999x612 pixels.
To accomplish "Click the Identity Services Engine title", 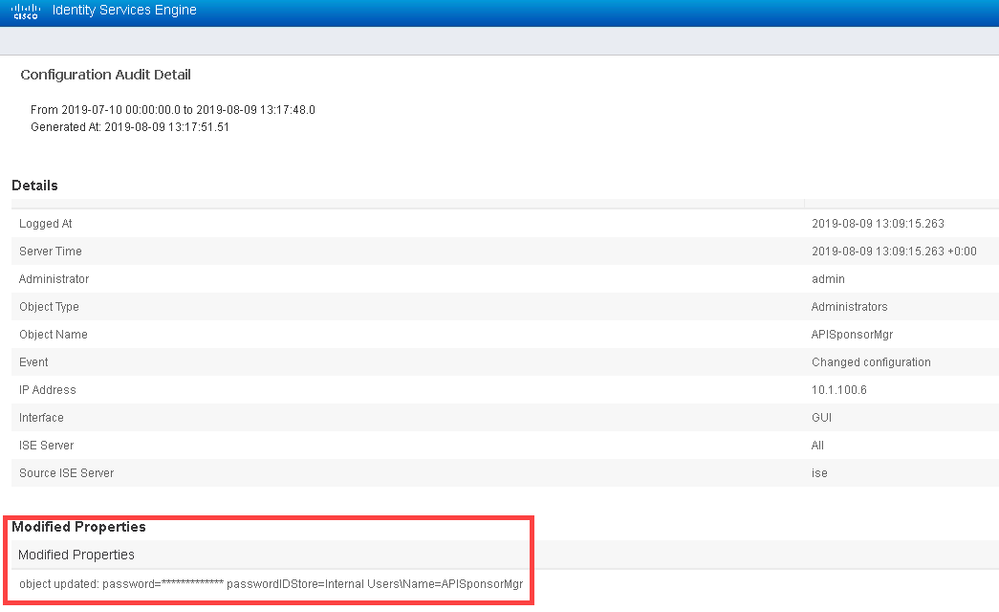I will pos(124,10).
